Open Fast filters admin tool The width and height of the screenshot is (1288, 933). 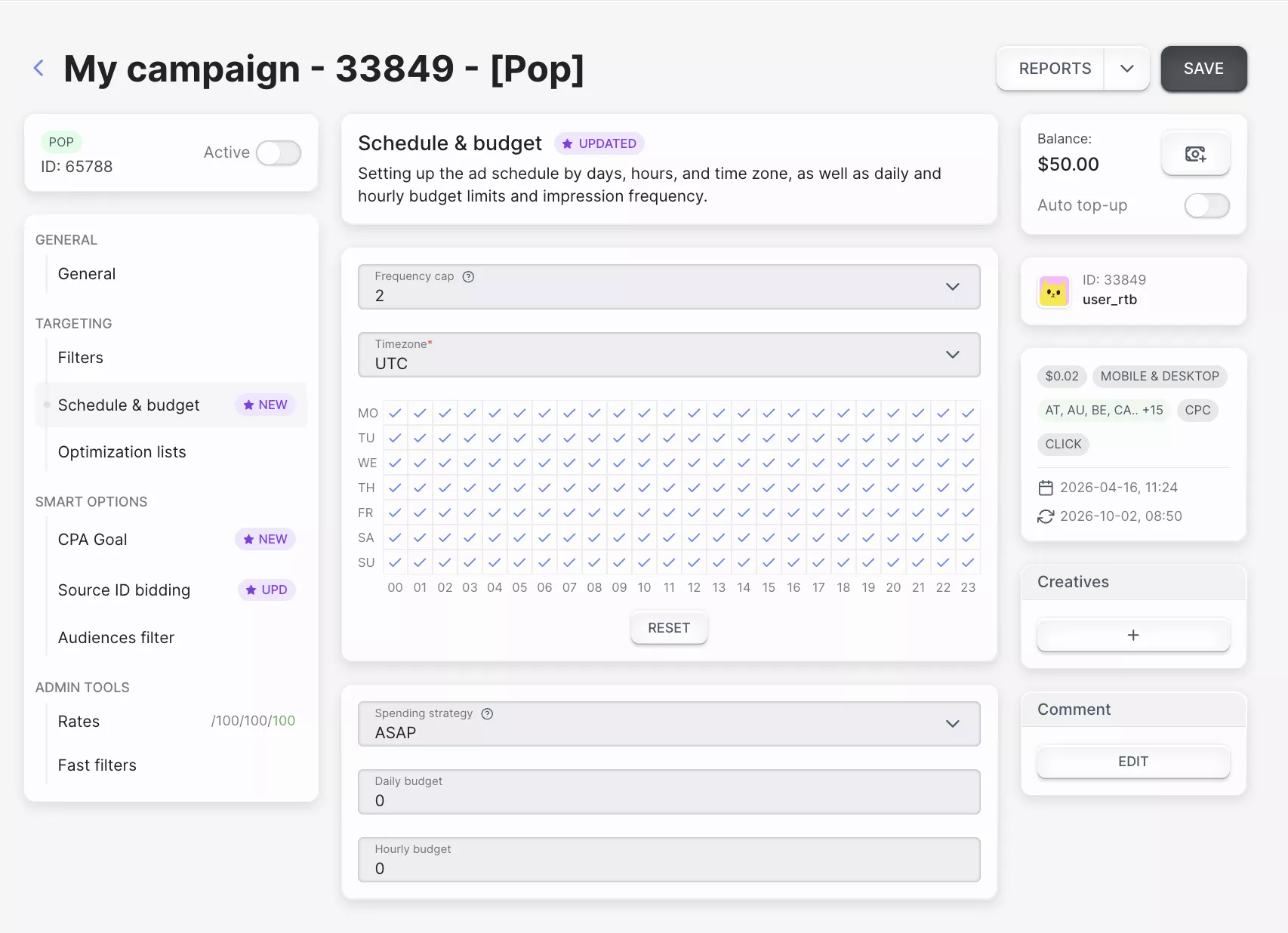97,765
